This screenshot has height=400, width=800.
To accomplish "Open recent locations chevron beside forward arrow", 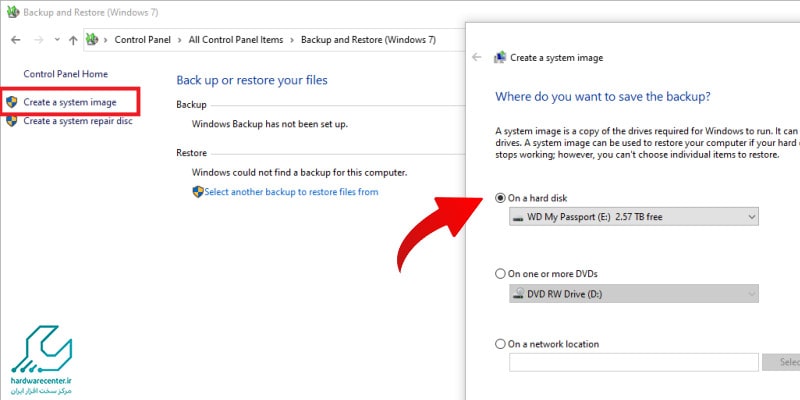I will [x=57, y=39].
